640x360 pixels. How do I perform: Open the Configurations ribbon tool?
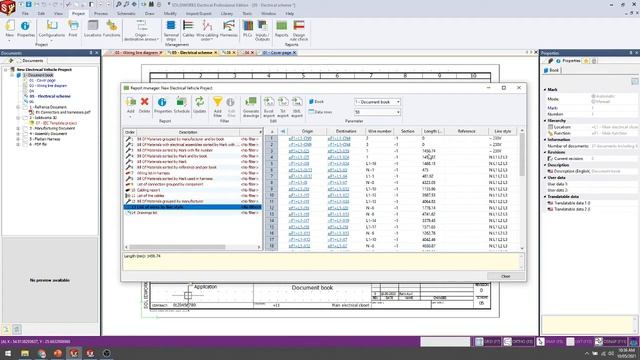click(x=52, y=26)
